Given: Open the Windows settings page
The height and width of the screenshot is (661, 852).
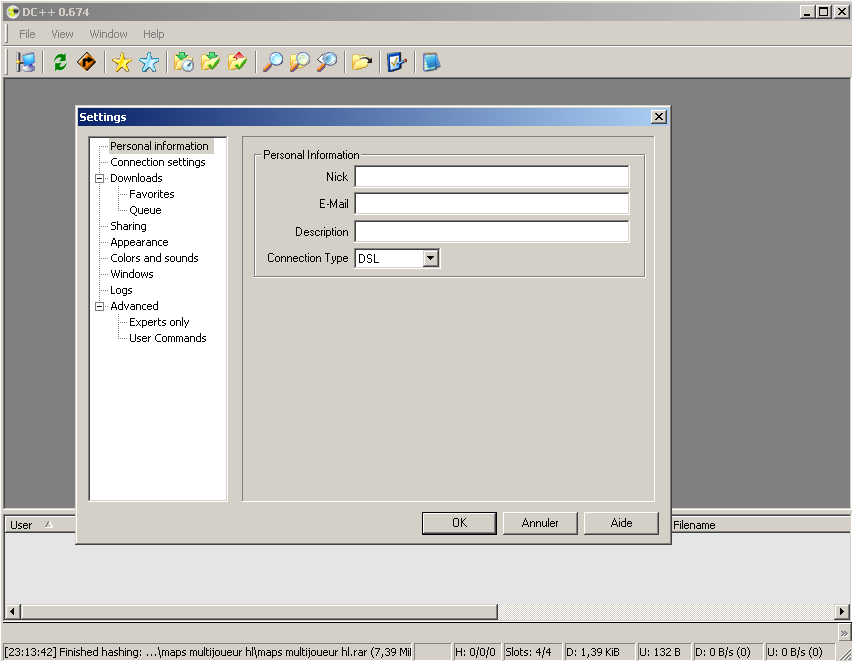Looking at the screenshot, I should click(131, 274).
